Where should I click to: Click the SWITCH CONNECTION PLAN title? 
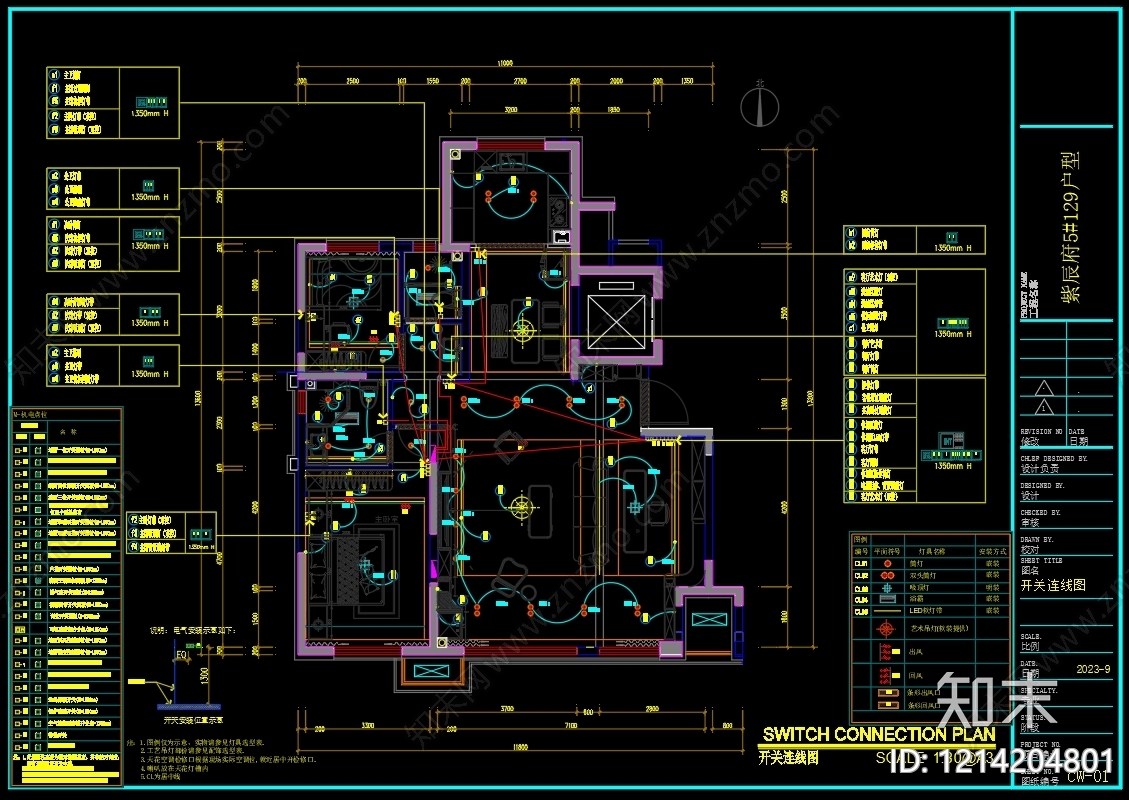tap(879, 734)
